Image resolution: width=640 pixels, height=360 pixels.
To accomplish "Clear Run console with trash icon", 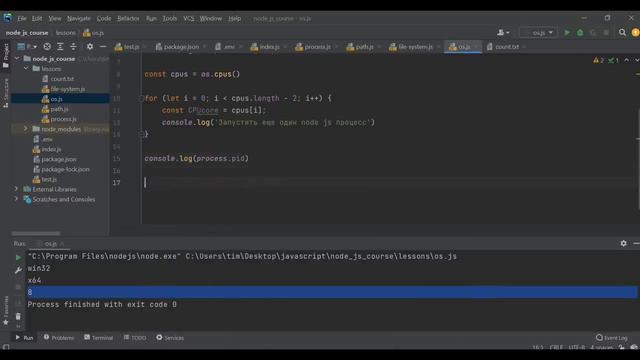I will point(18,316).
